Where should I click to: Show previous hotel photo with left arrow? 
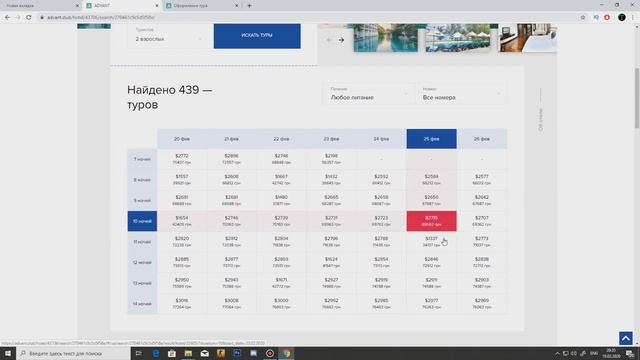(x=329, y=40)
